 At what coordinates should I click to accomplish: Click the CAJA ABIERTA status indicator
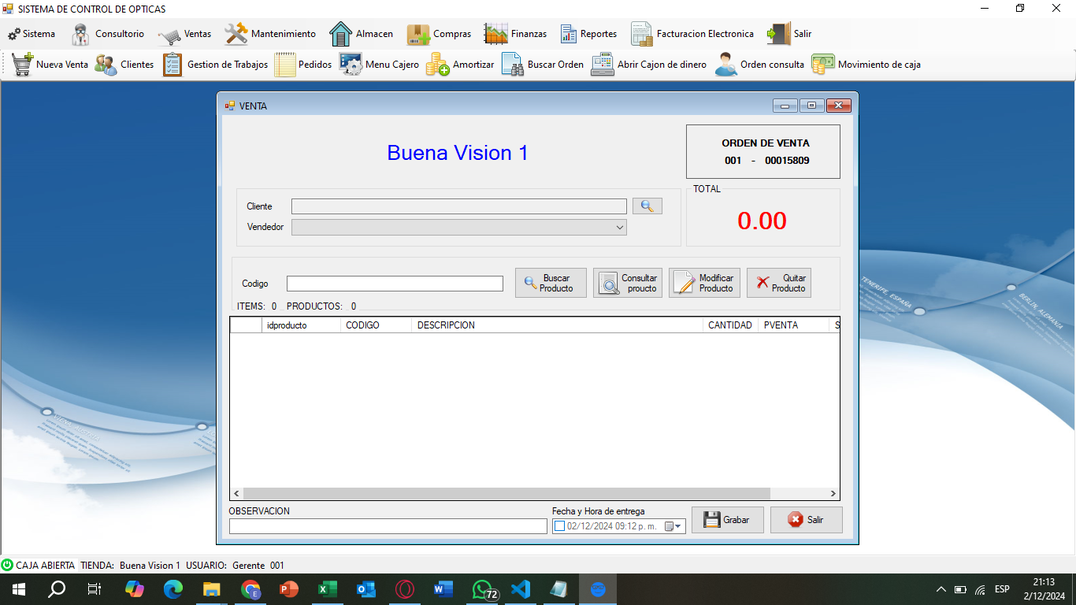pos(38,565)
